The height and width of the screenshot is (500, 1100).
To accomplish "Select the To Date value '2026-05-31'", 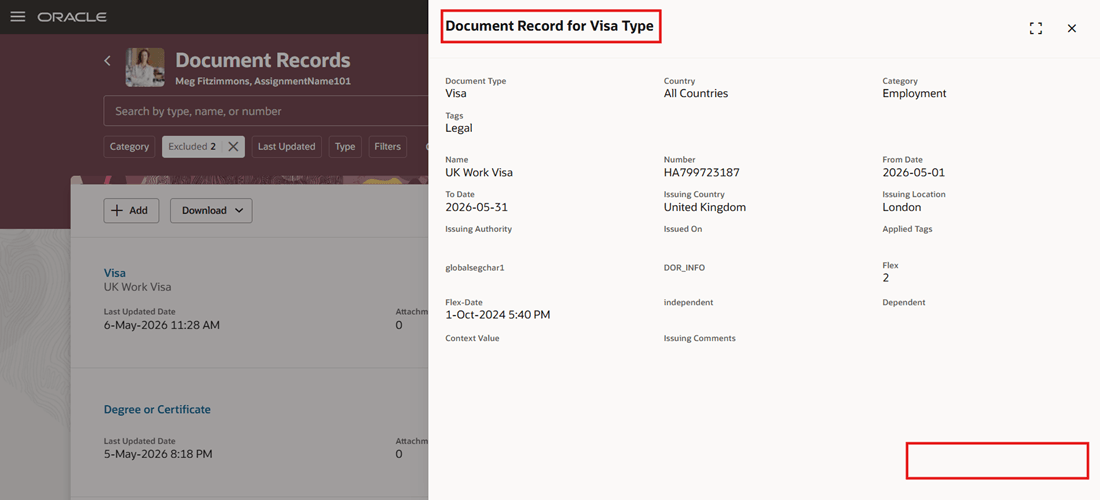I will click(477, 208).
